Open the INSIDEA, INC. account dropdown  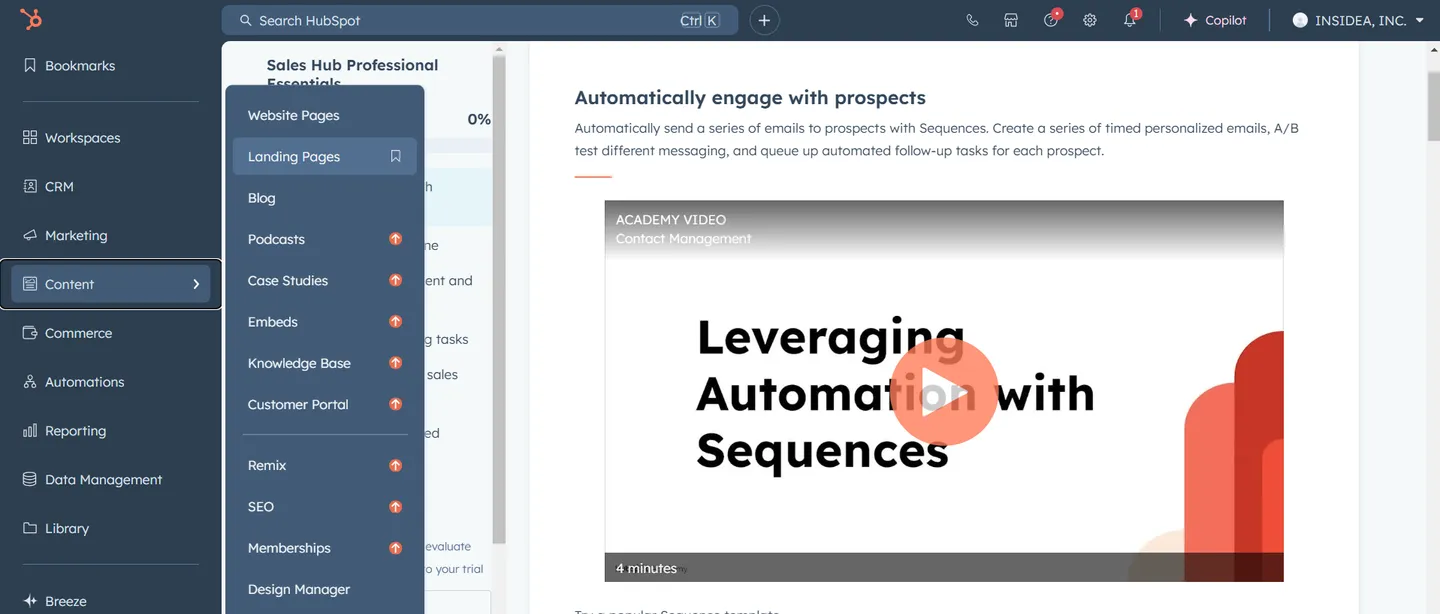(x=1358, y=20)
